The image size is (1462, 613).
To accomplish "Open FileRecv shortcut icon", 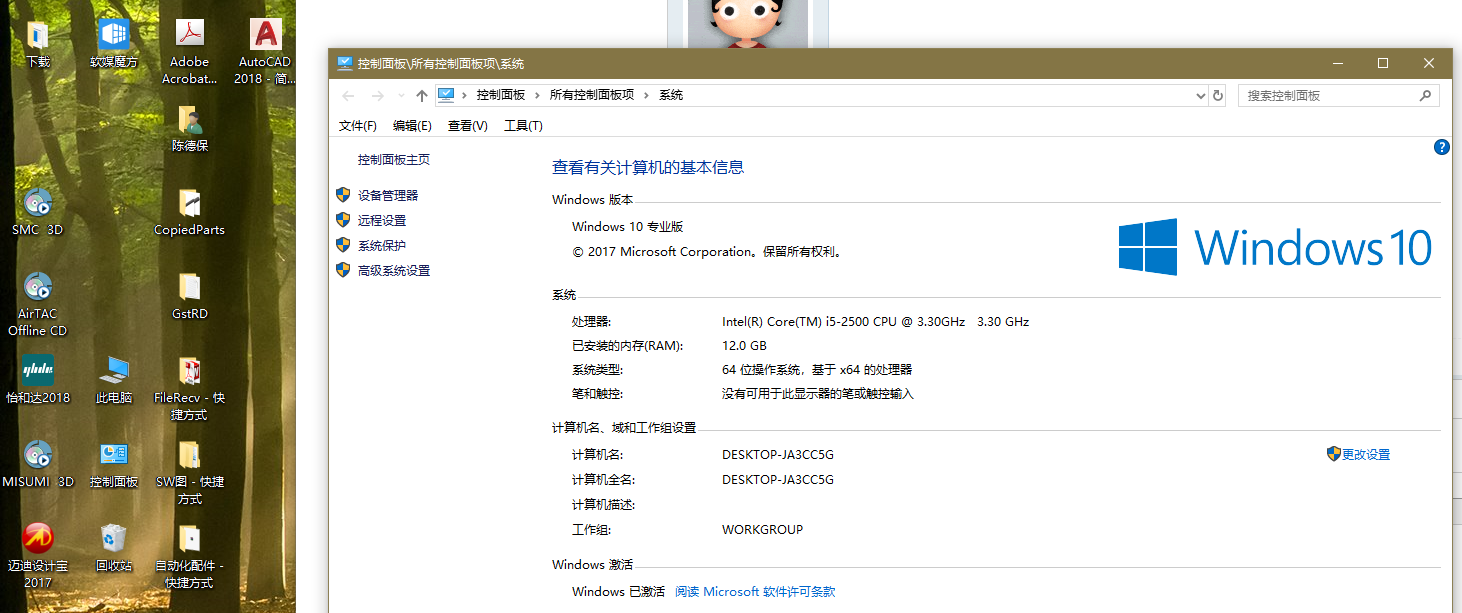I will (190, 371).
